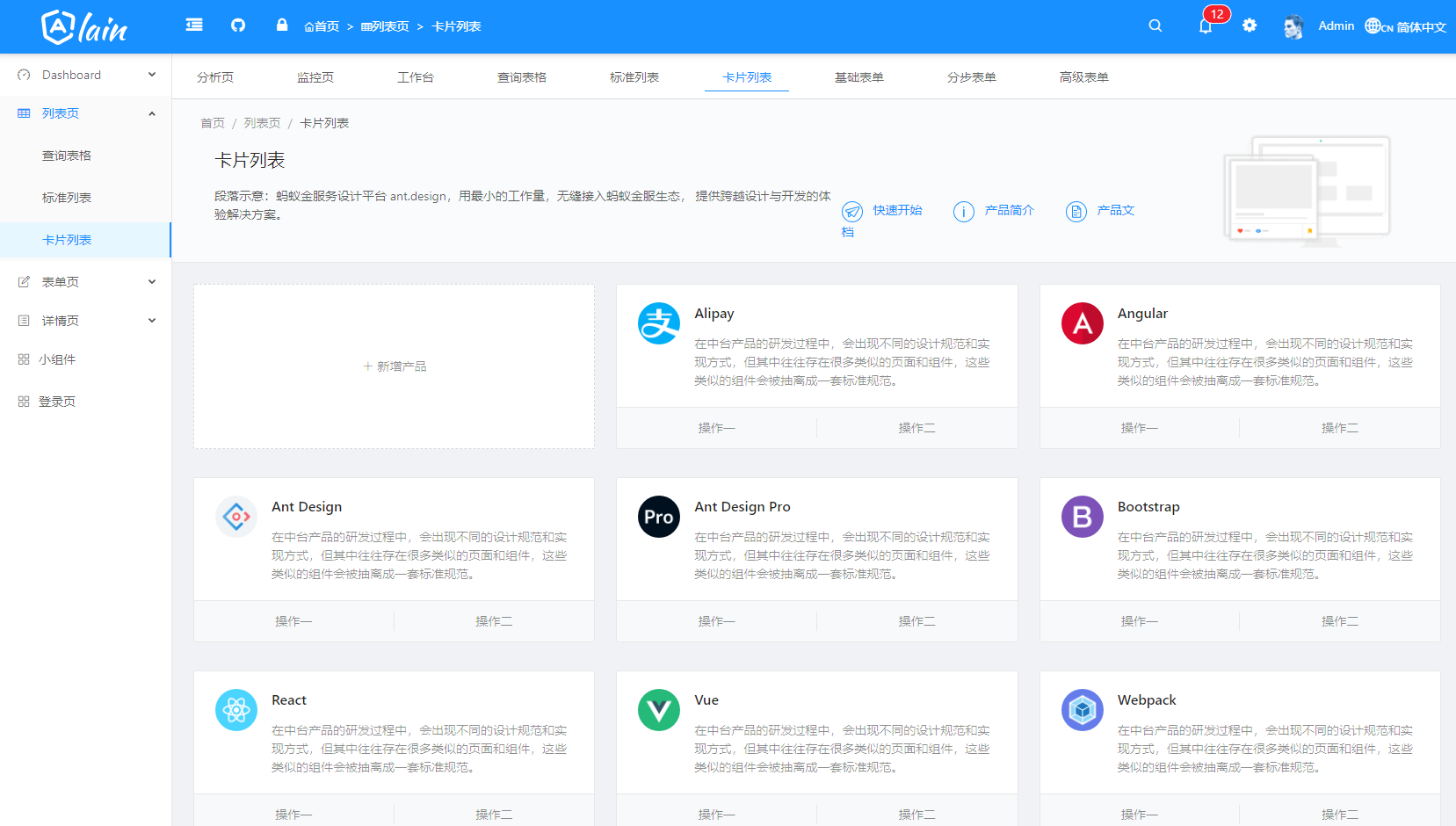Click the Bootstrap logo icon
This screenshot has width=1456, height=826.
click(x=1083, y=517)
